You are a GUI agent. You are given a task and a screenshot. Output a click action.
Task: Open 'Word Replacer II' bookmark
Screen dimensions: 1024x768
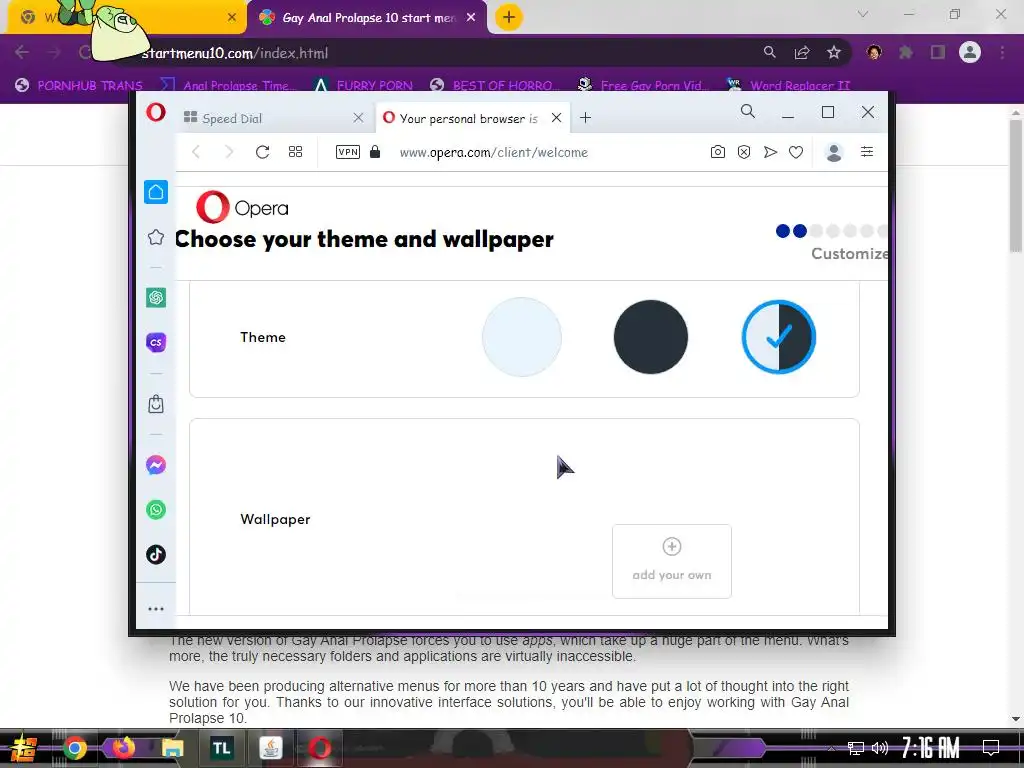click(x=788, y=86)
